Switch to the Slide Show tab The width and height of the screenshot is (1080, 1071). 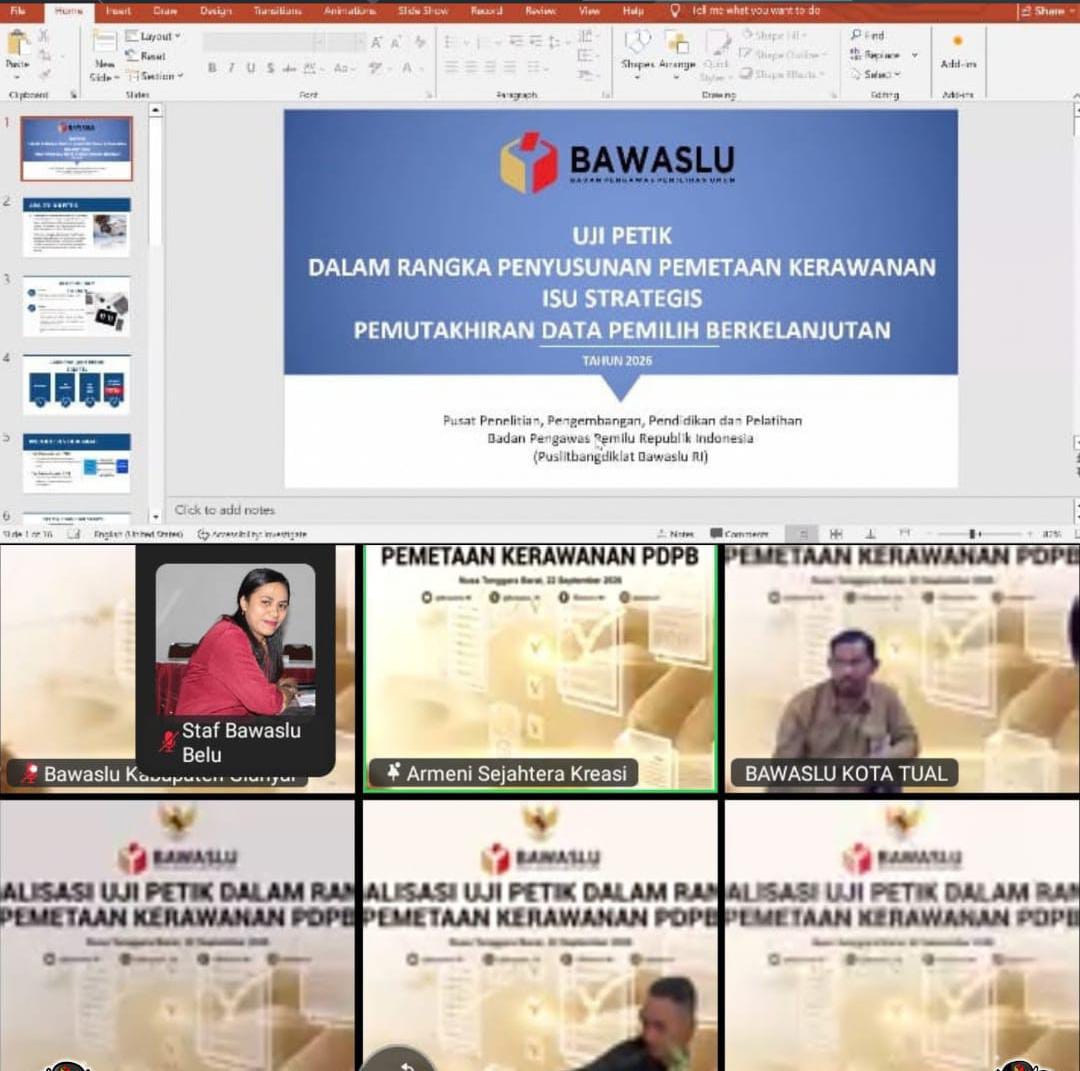point(423,10)
